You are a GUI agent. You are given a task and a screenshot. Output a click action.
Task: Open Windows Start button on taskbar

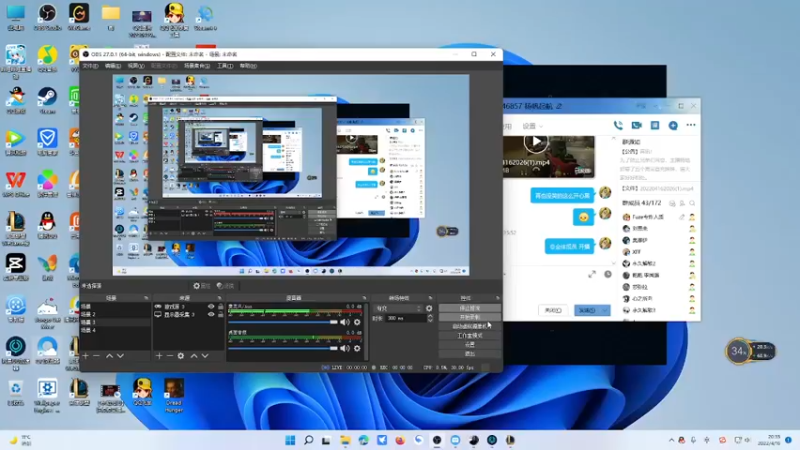pos(290,440)
